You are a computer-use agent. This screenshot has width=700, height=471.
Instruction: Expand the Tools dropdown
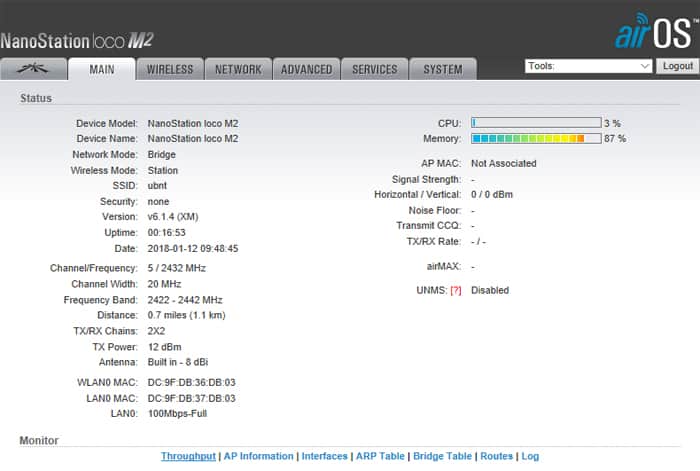pyautogui.click(x=588, y=66)
